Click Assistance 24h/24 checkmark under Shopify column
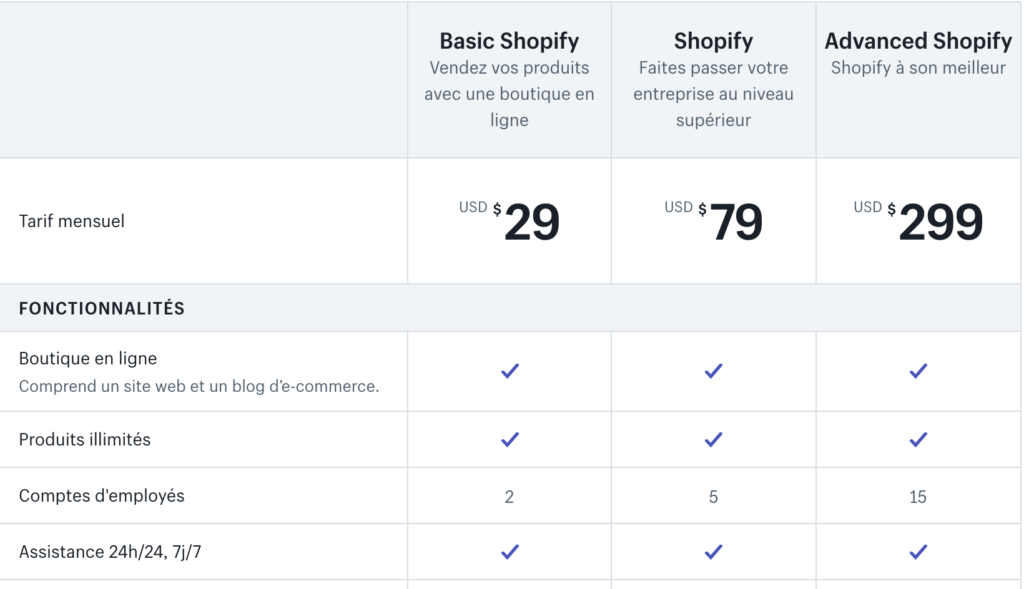 [713, 551]
